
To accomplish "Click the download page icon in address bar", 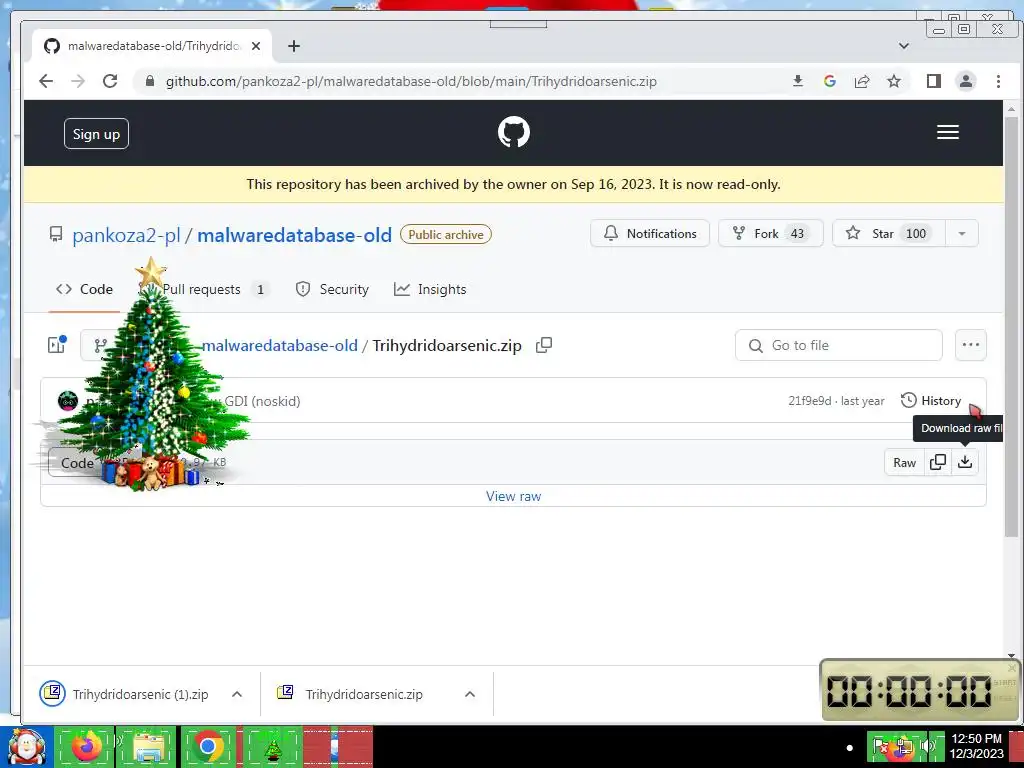I will 797,81.
